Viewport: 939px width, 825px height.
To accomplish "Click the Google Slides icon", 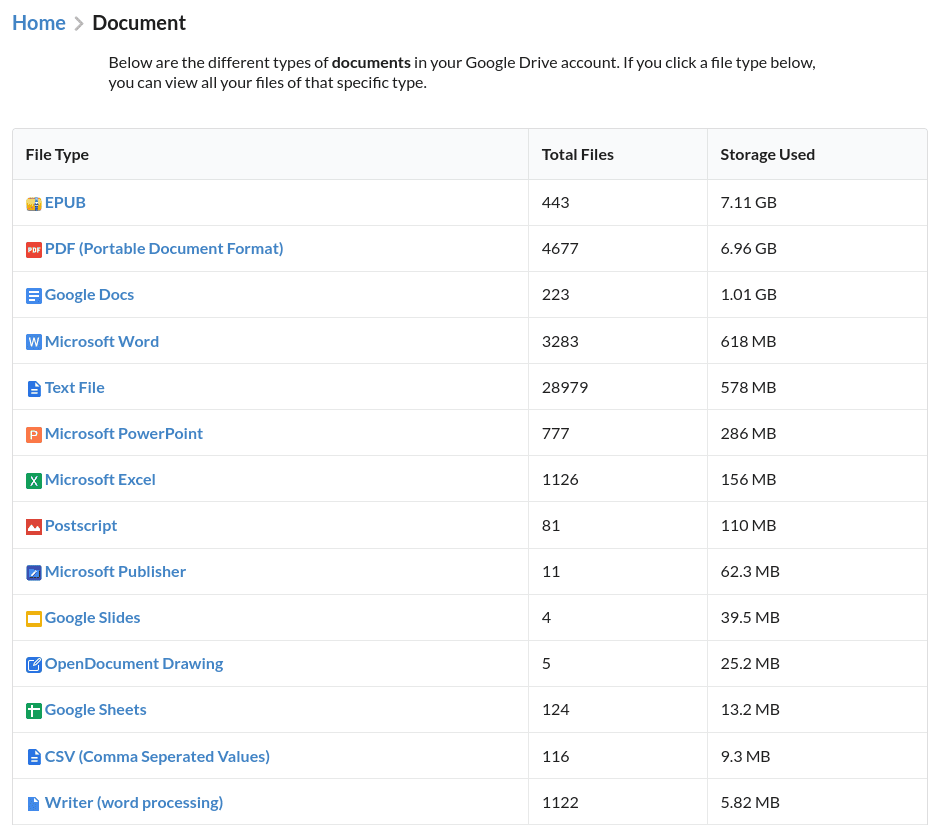I will click(34, 618).
